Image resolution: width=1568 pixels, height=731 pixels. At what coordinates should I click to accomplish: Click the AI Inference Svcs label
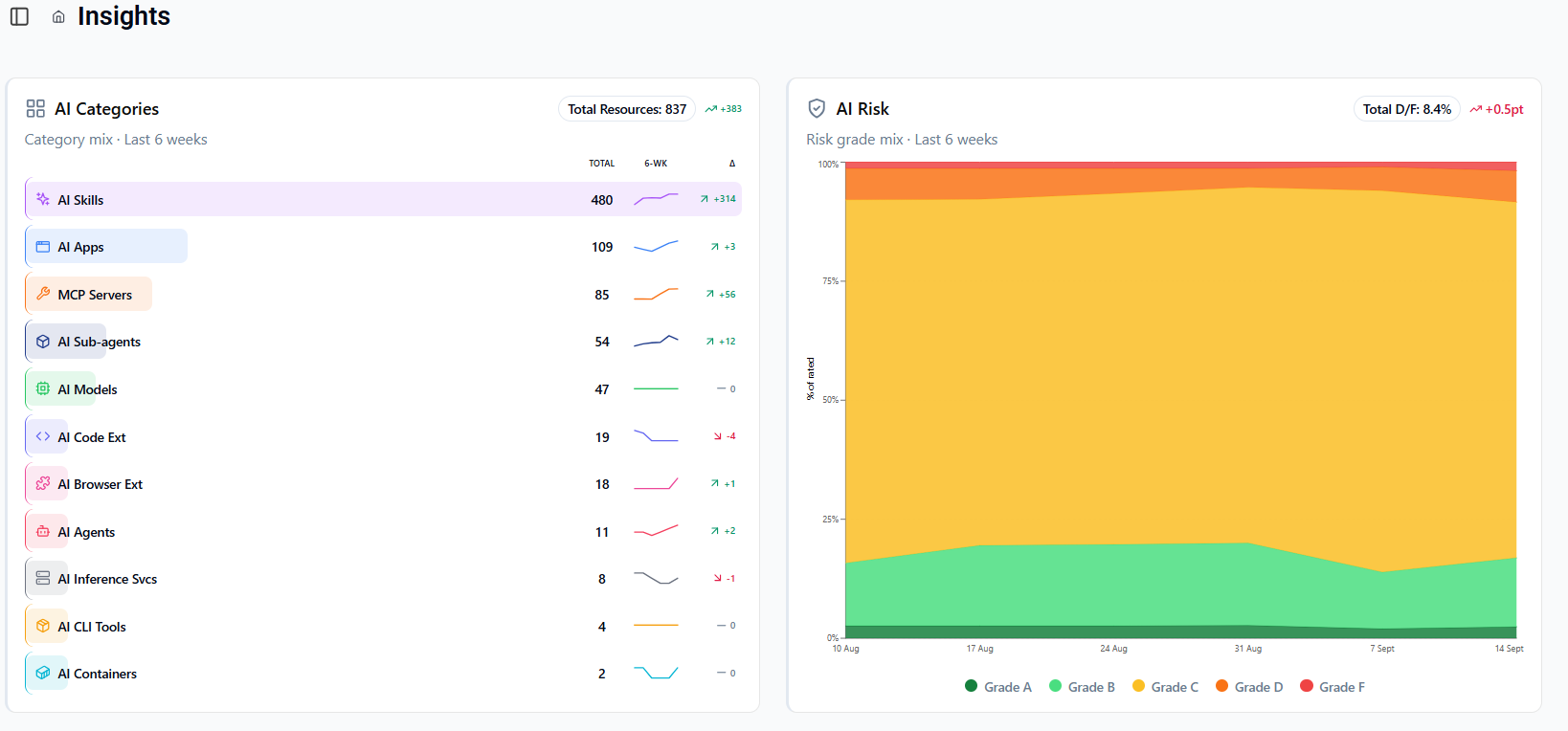tap(107, 579)
